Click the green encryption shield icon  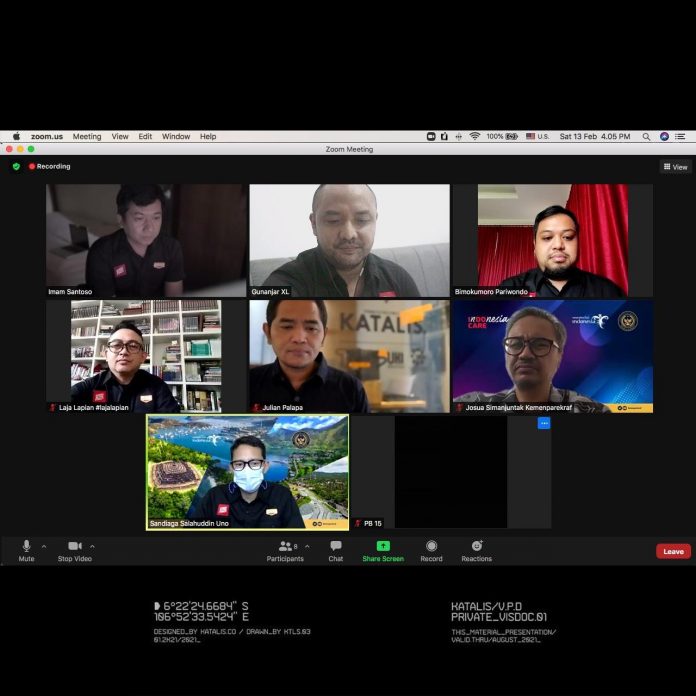pyautogui.click(x=16, y=166)
